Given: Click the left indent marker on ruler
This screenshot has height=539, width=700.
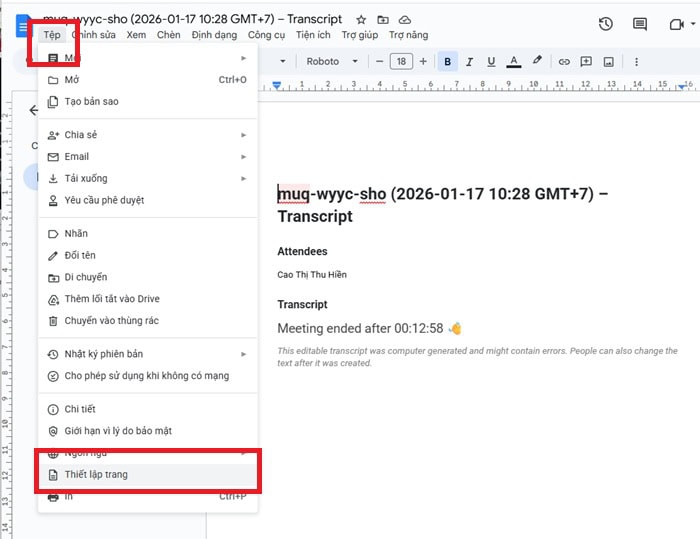Looking at the screenshot, I should point(277,85).
